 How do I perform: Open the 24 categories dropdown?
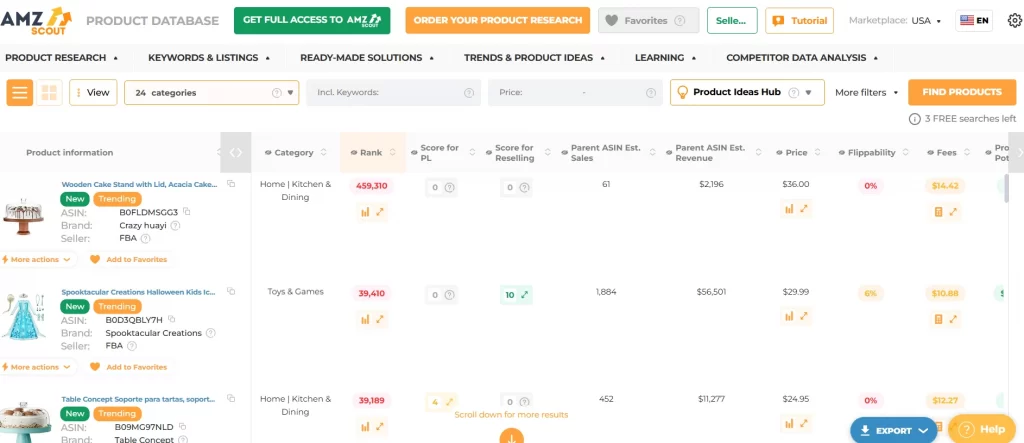click(x=212, y=92)
